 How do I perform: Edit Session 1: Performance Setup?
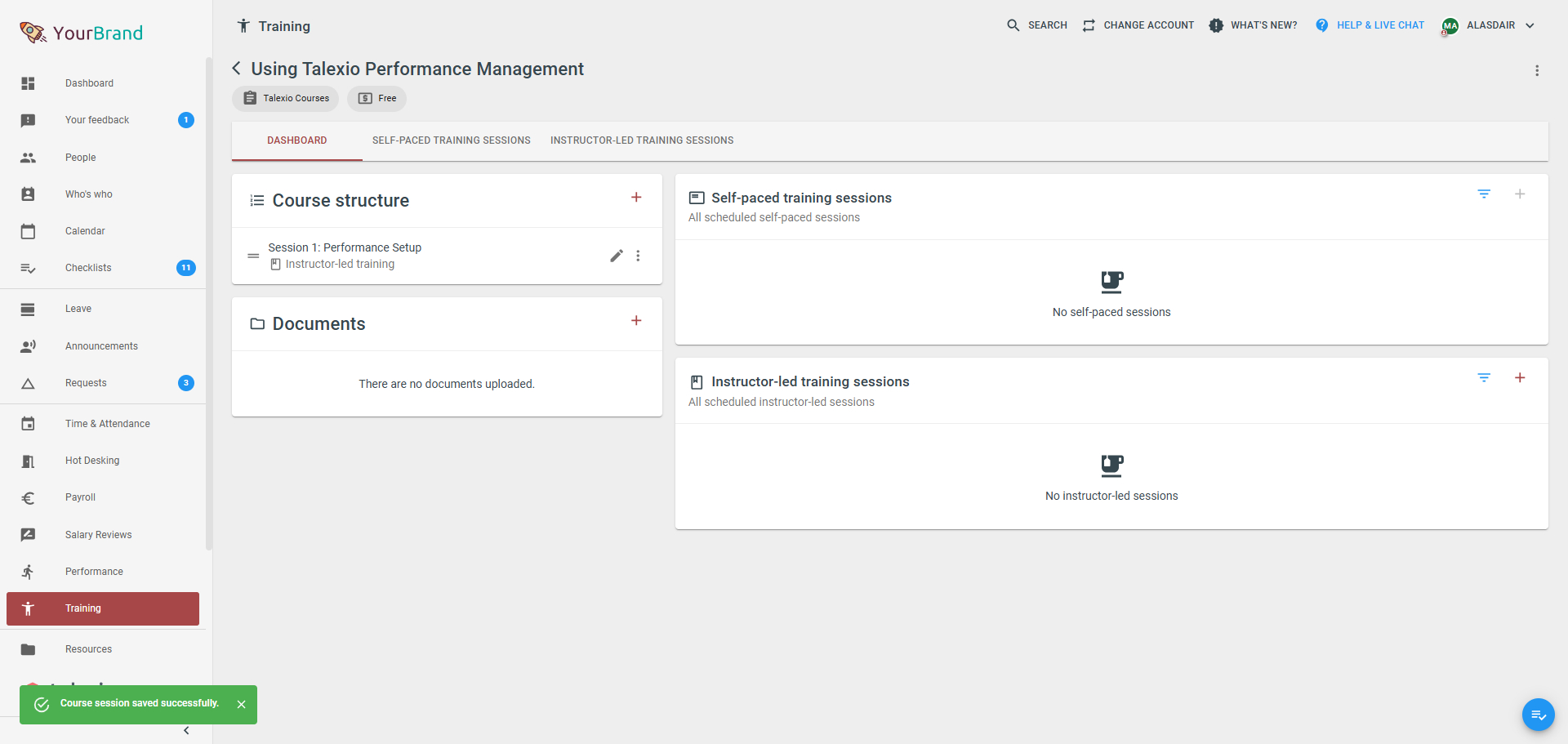(x=617, y=256)
